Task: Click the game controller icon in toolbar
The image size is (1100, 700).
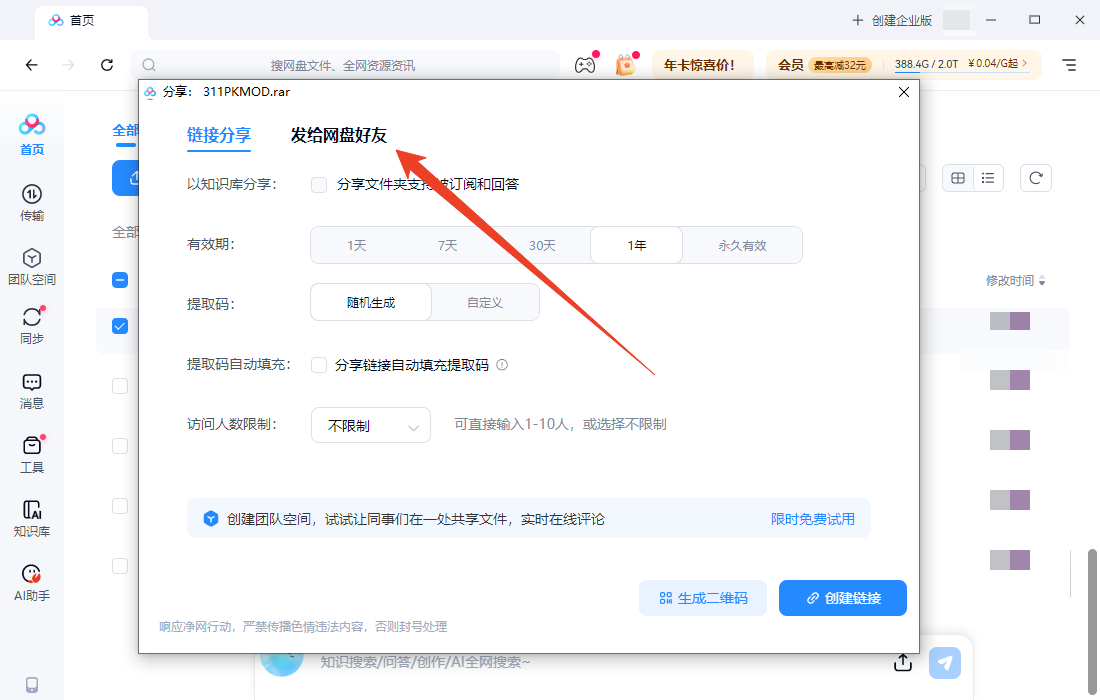Action: point(585,64)
